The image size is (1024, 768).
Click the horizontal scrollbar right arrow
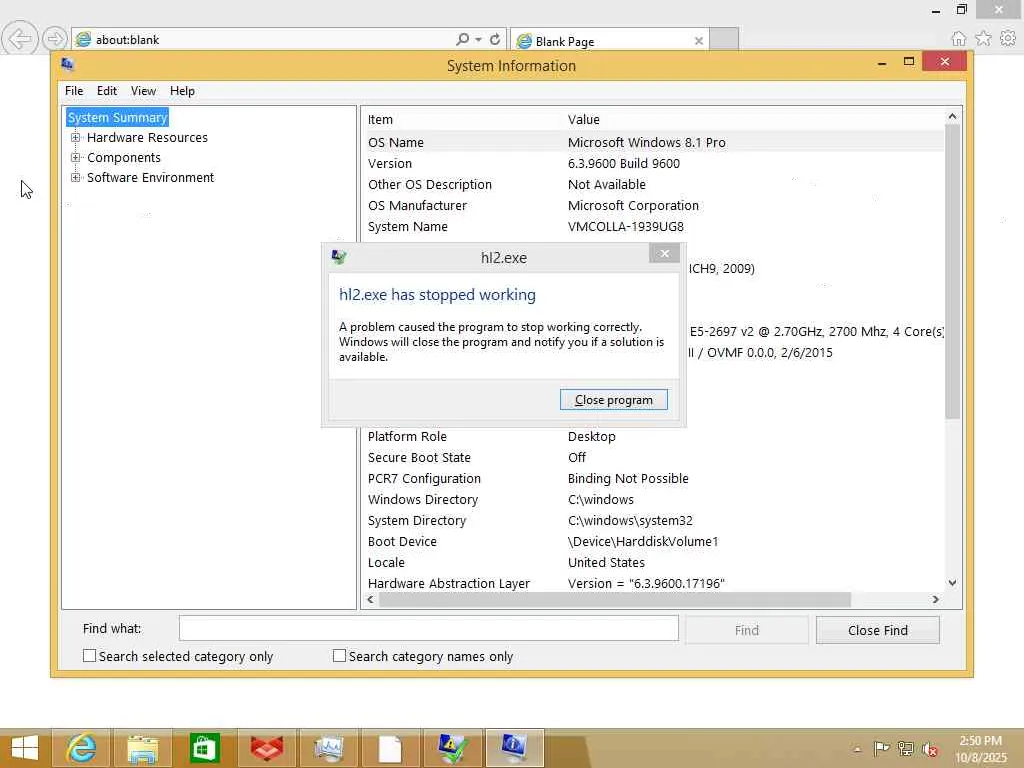pos(935,600)
